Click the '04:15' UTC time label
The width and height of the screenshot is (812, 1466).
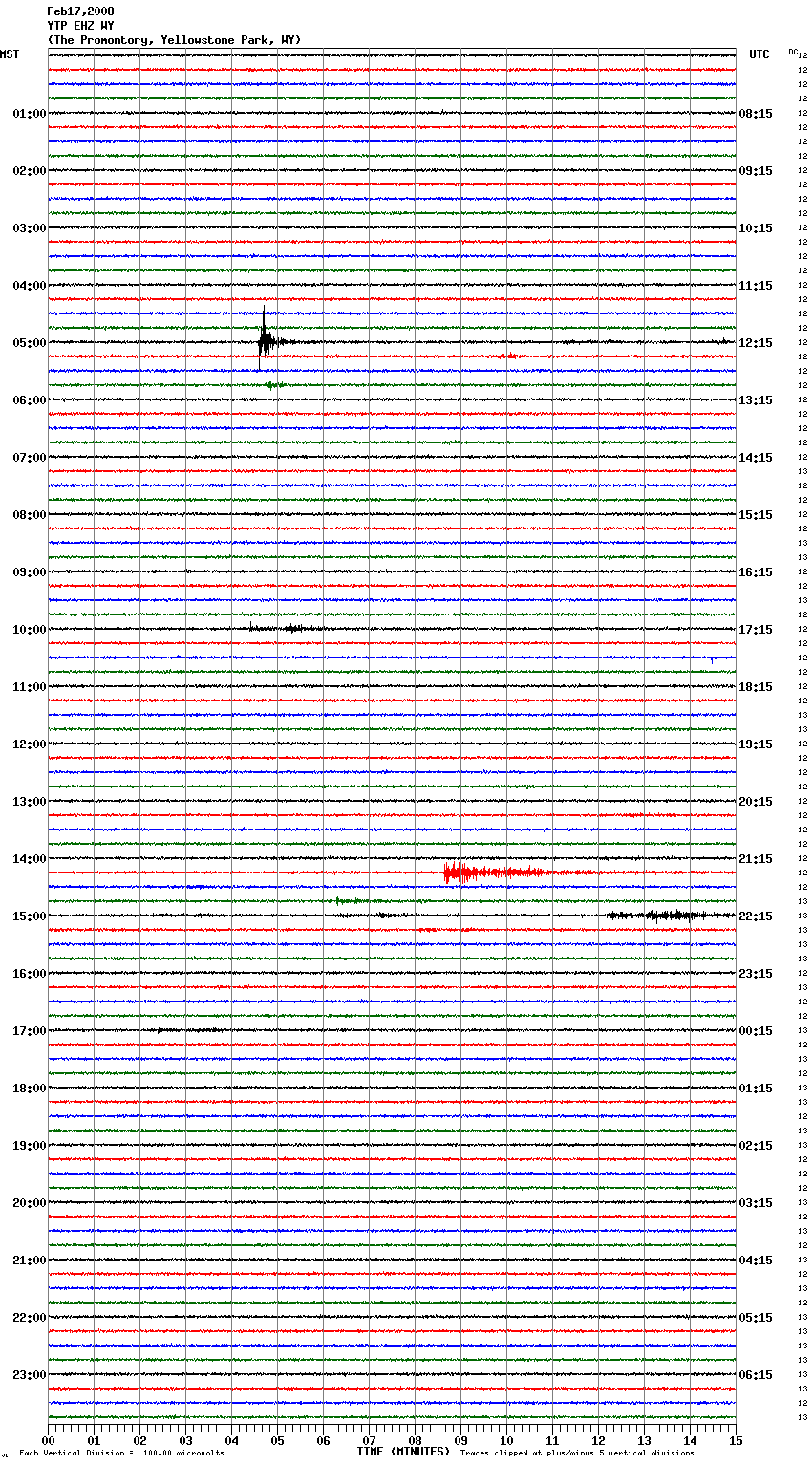(756, 1261)
